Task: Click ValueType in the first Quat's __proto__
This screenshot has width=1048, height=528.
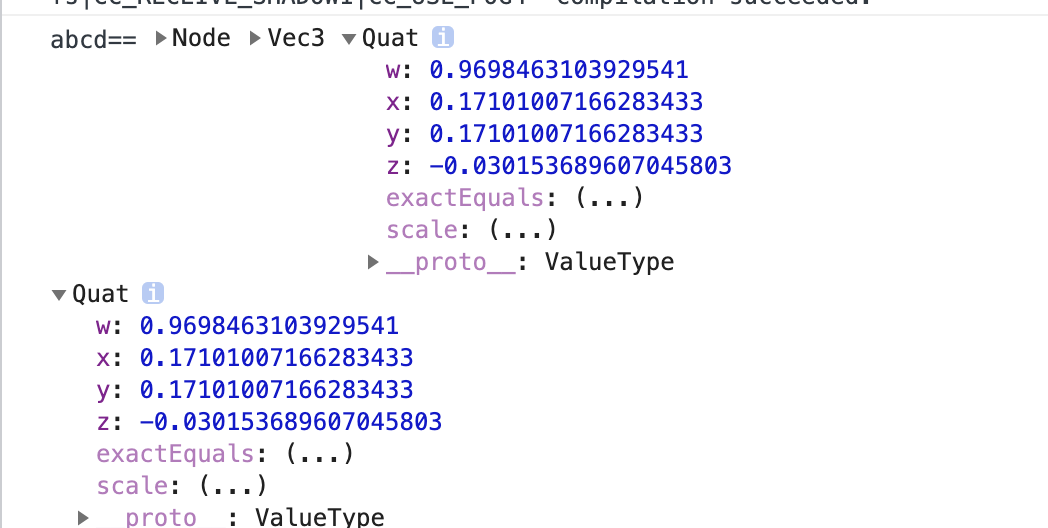Action: tap(610, 262)
